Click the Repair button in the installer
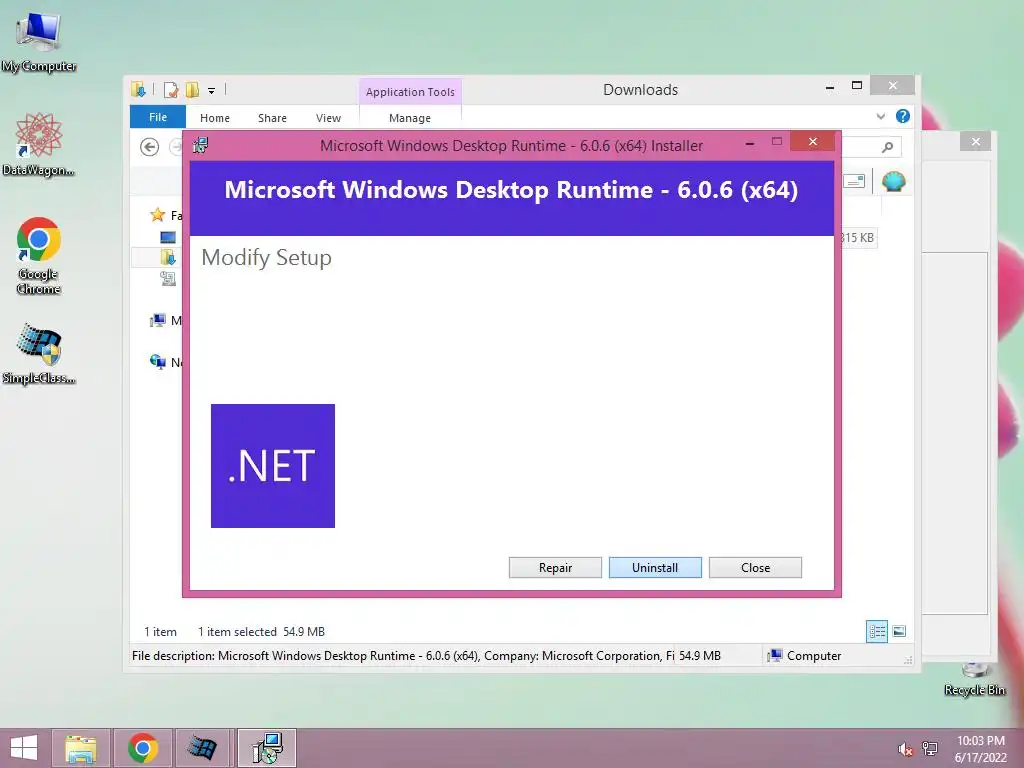 coord(555,568)
